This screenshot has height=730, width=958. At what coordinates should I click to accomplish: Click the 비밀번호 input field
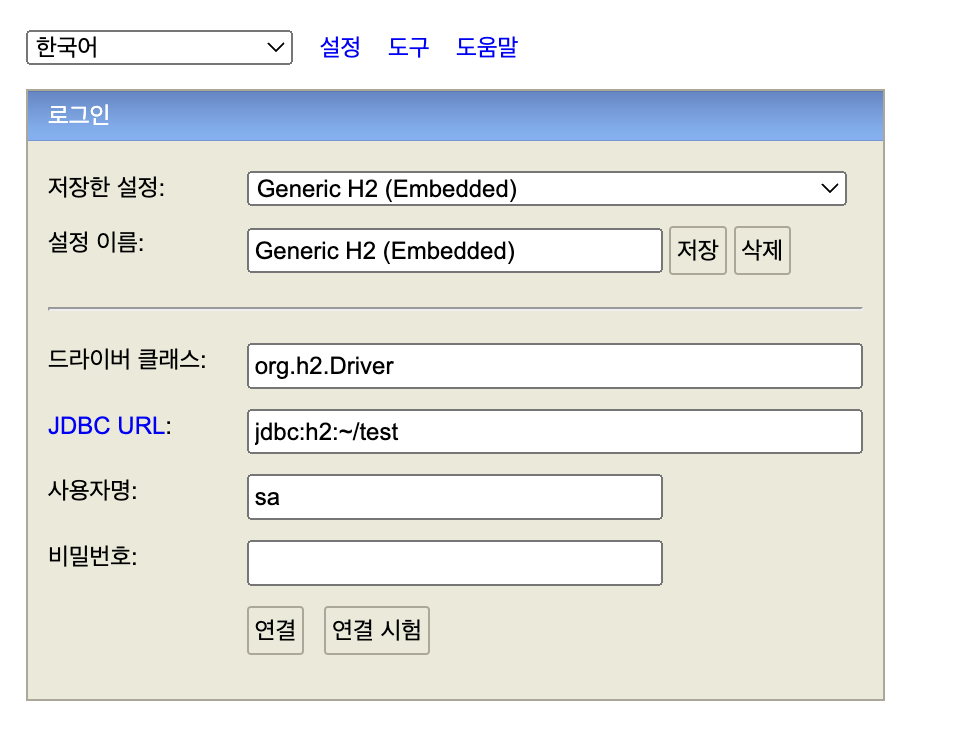(455, 563)
